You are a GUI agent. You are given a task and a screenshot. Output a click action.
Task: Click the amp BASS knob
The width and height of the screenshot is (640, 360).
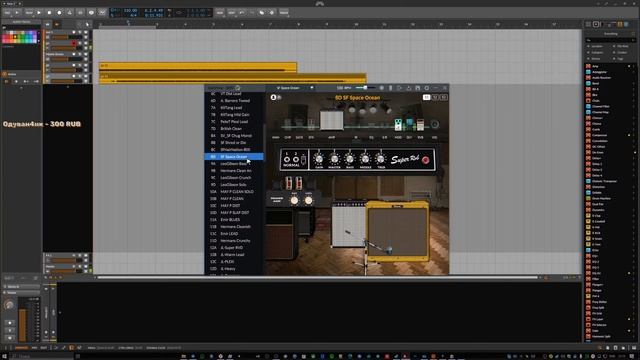pyautogui.click(x=350, y=159)
